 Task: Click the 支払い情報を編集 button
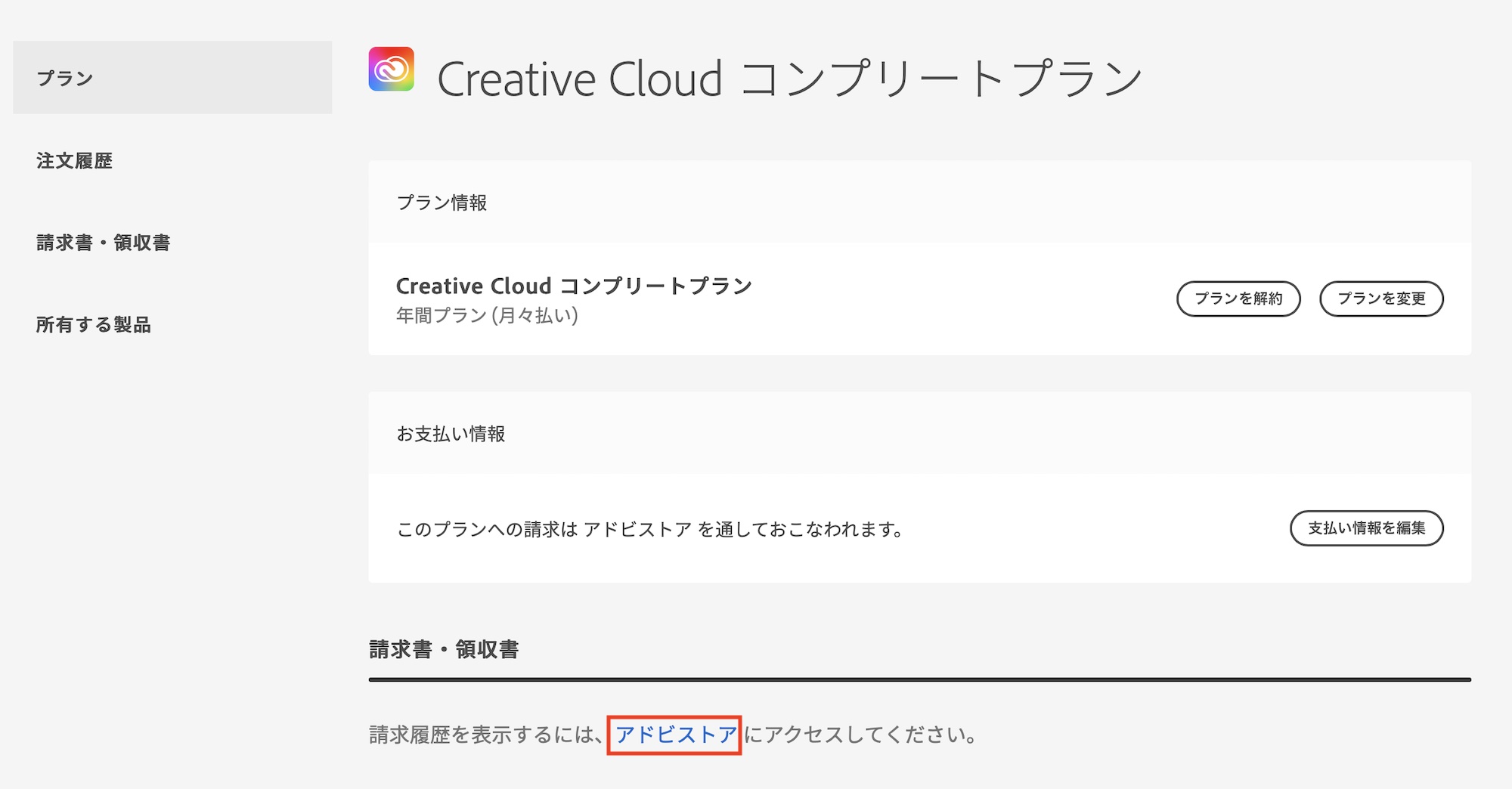1366,528
